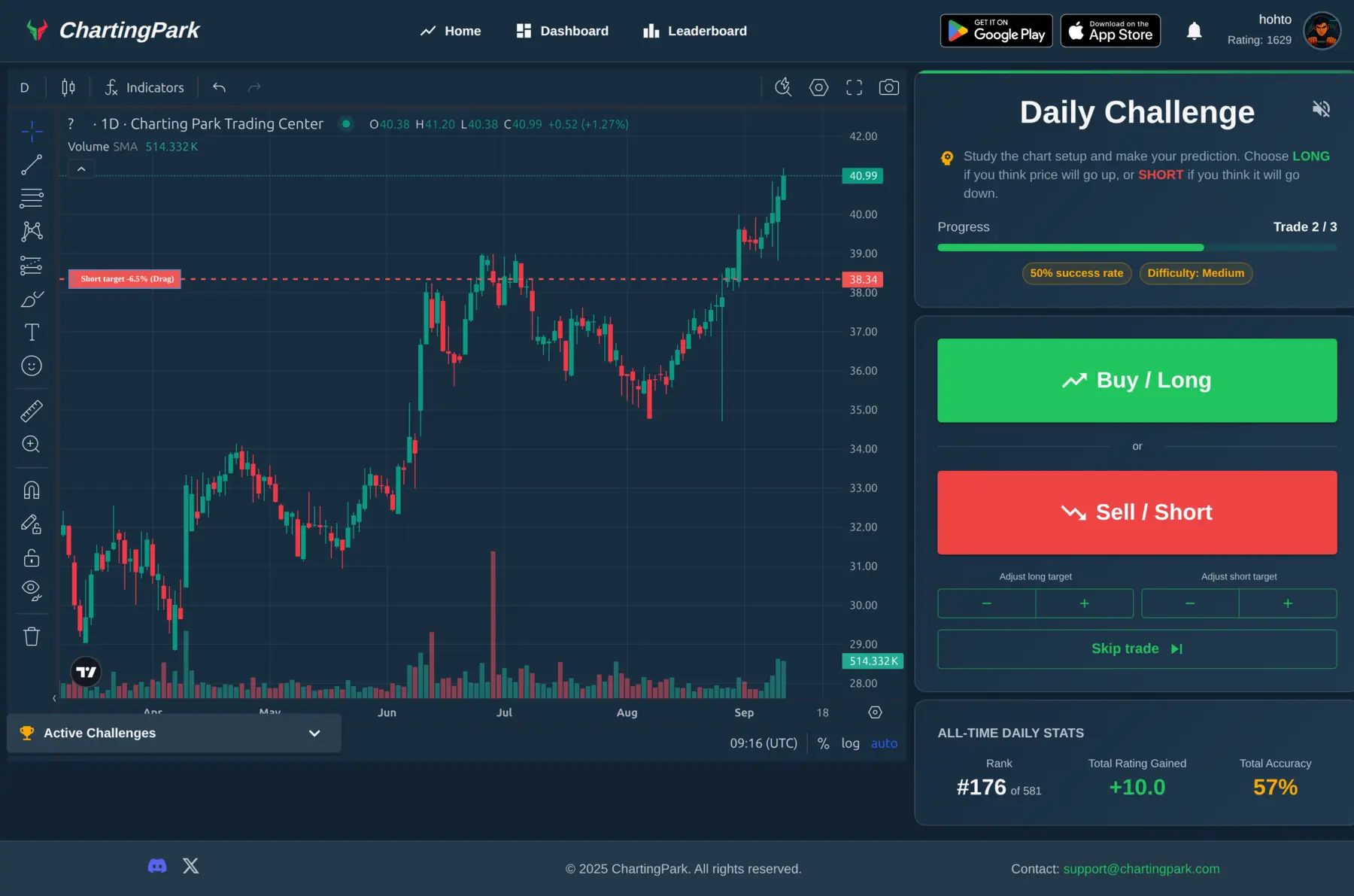Click the ChartingPark logo
1354x896 pixels.
coord(113,30)
